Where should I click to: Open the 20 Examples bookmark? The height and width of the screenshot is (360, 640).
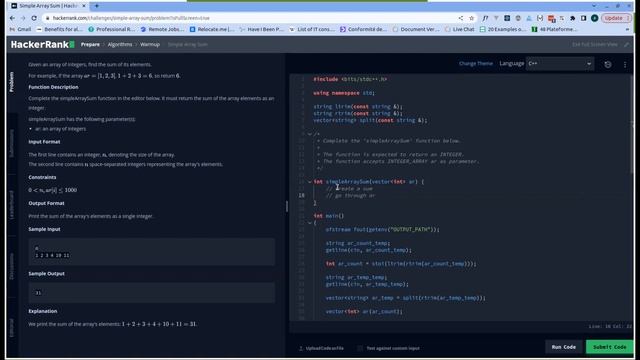[503, 29]
